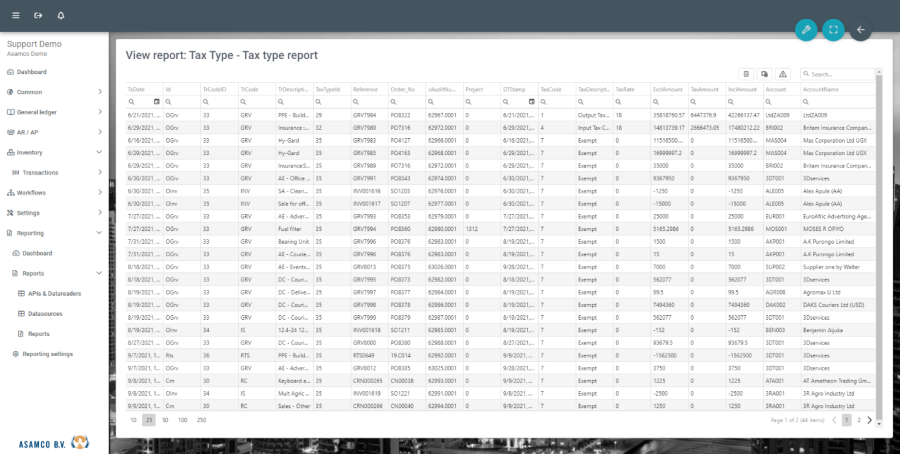Screen dimensions: 900x454
Task: Collapse the Reporting sidebar section
Action: pyautogui.click(x=100, y=233)
